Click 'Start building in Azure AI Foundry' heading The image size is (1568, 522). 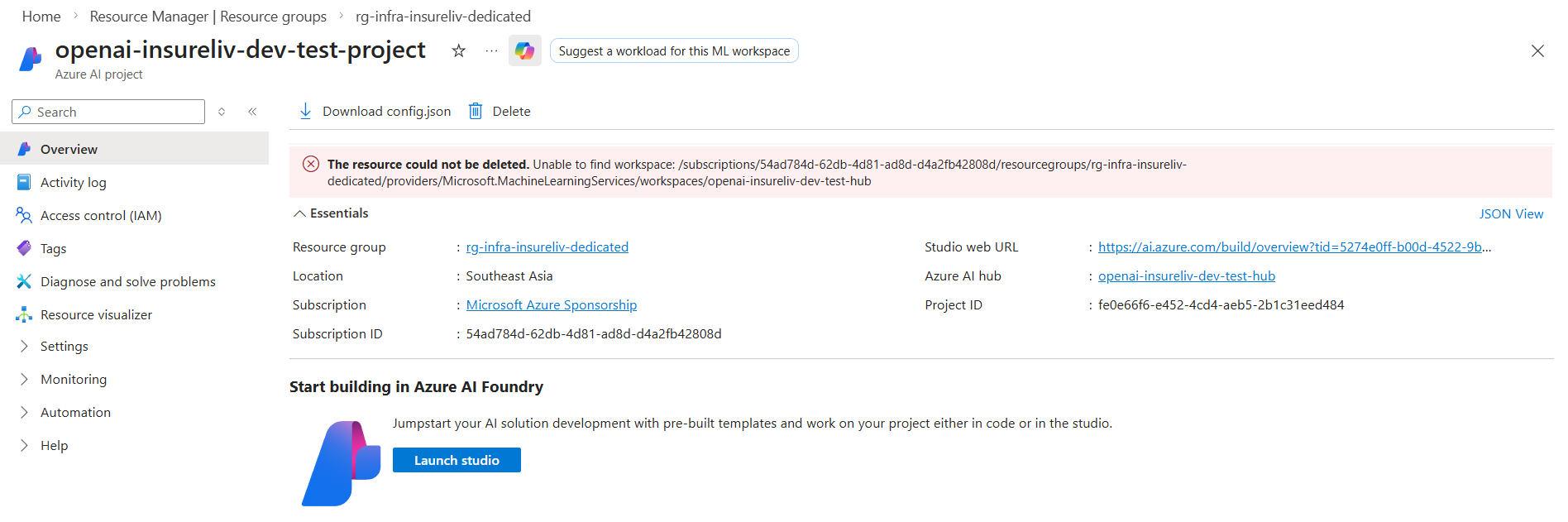click(x=416, y=386)
